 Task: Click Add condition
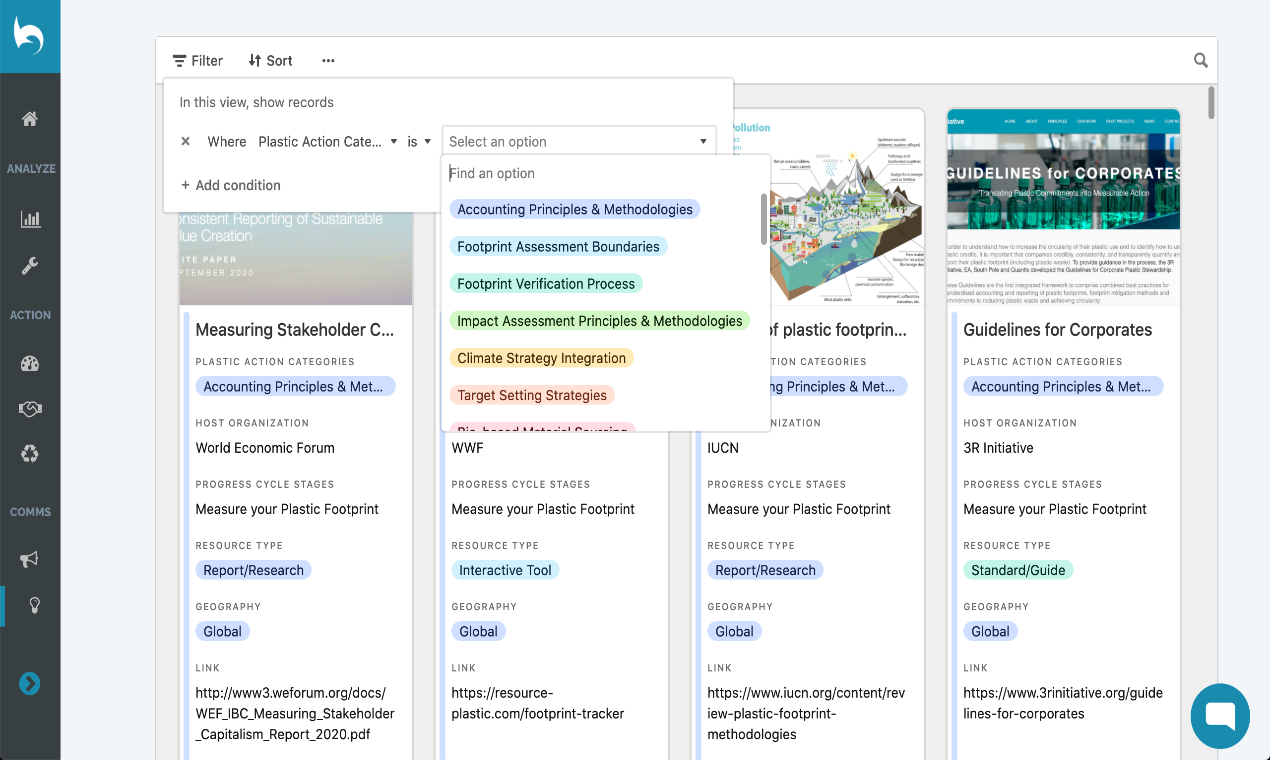230,185
